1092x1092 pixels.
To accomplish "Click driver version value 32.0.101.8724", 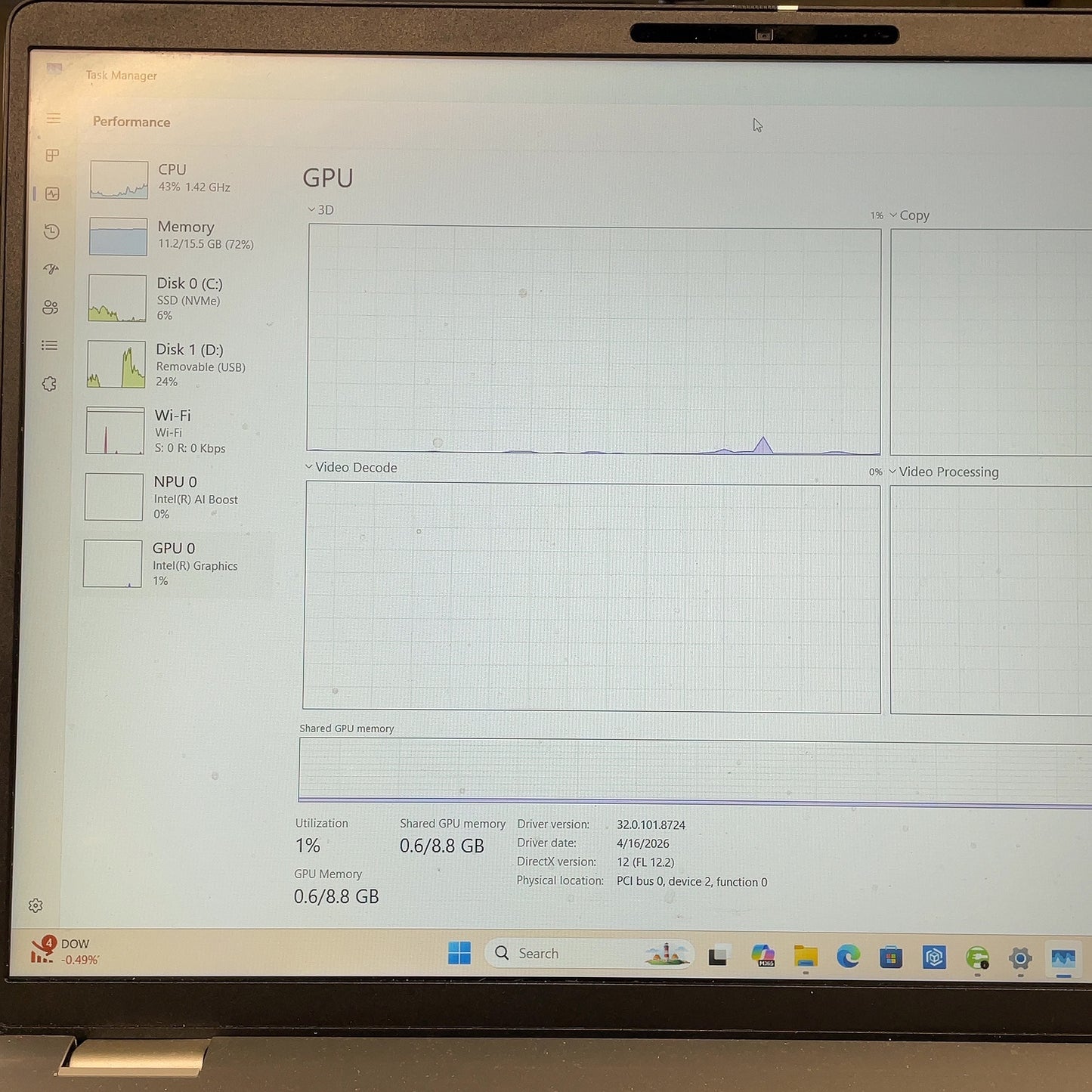I will 651,825.
